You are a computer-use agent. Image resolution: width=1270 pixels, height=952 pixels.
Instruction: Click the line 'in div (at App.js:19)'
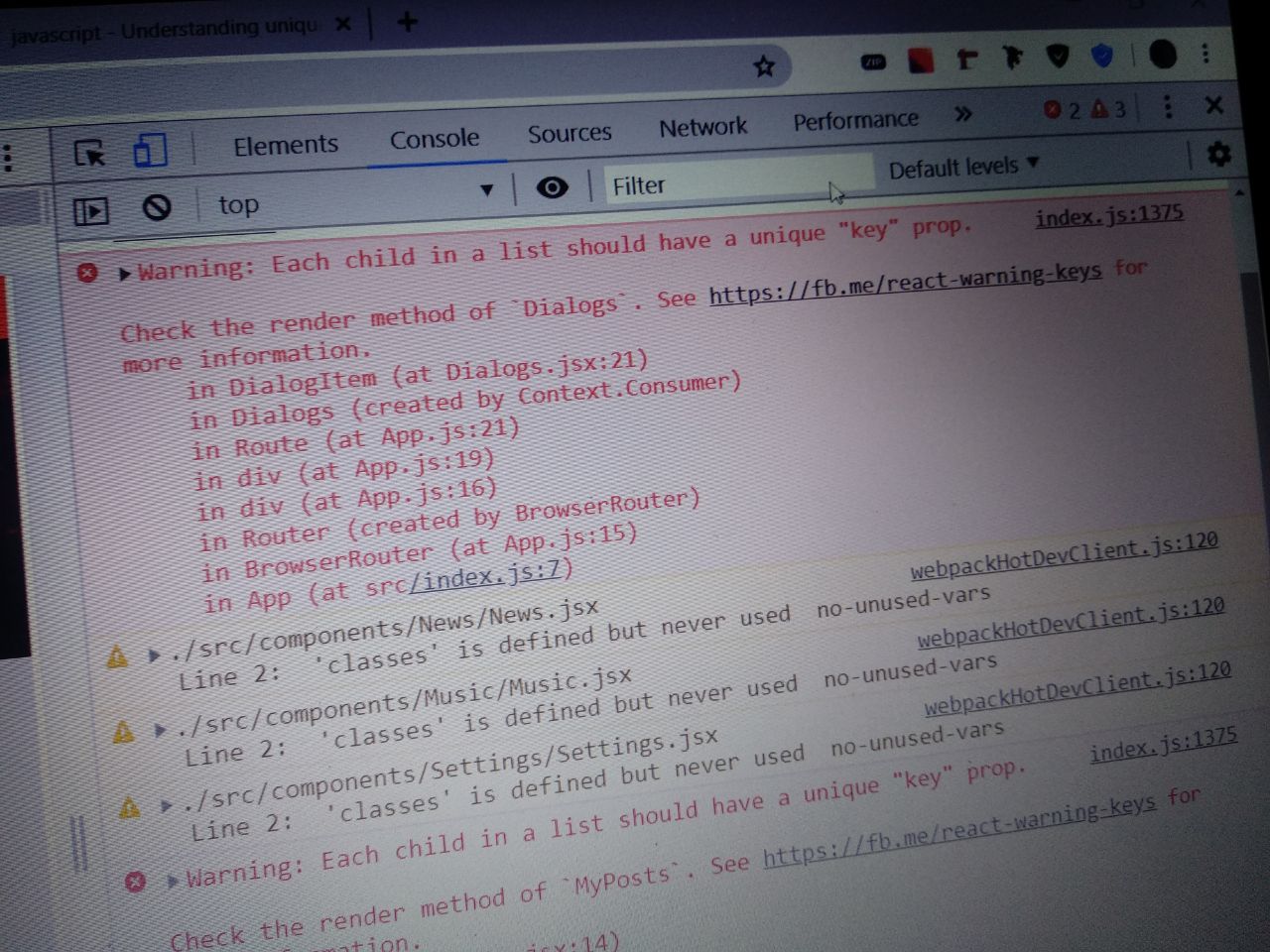click(x=343, y=469)
